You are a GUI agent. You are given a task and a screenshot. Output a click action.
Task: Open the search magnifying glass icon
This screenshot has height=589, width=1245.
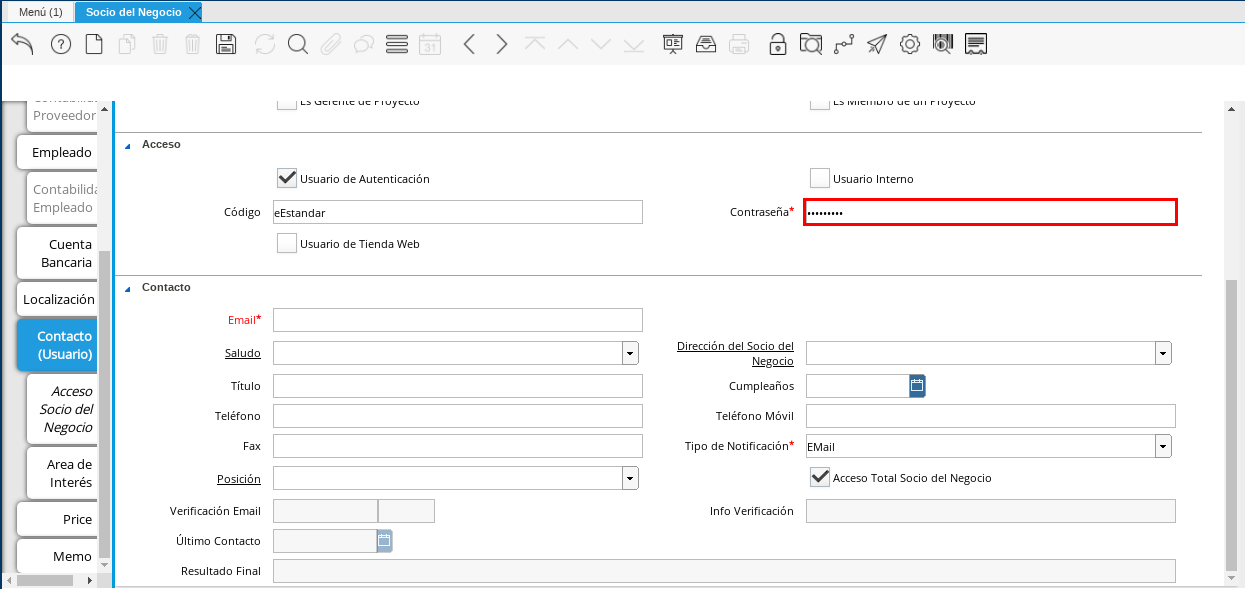[x=297, y=44]
